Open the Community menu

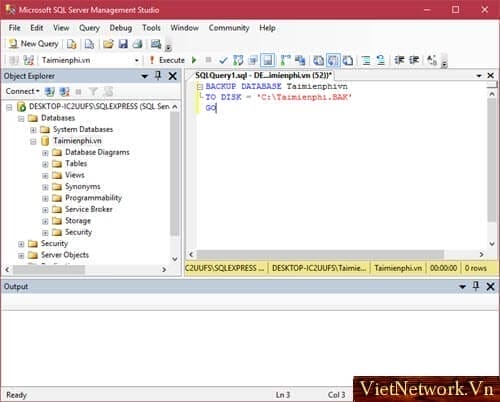(229, 28)
